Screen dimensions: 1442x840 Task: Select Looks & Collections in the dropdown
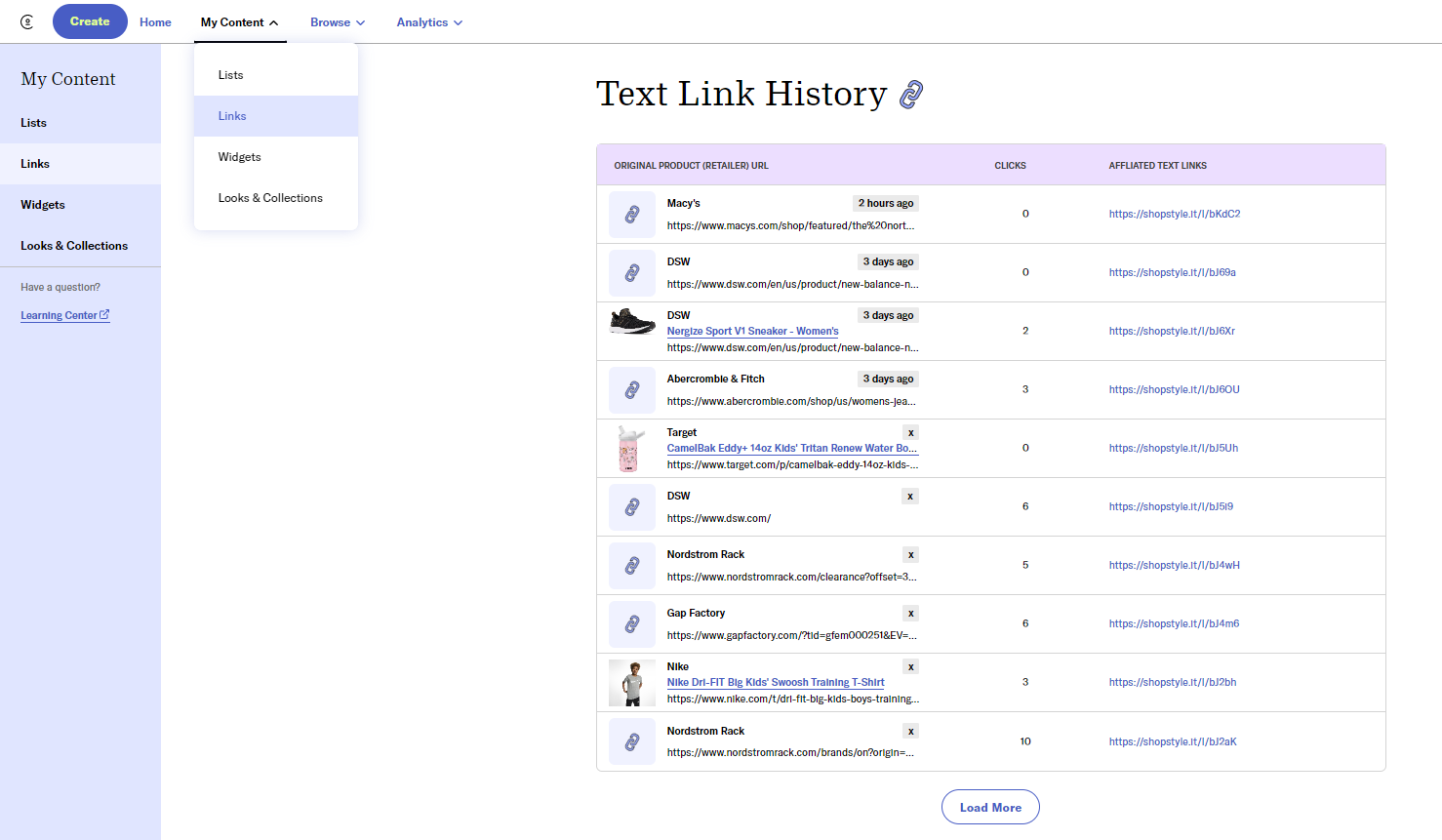pyautogui.click(x=276, y=198)
